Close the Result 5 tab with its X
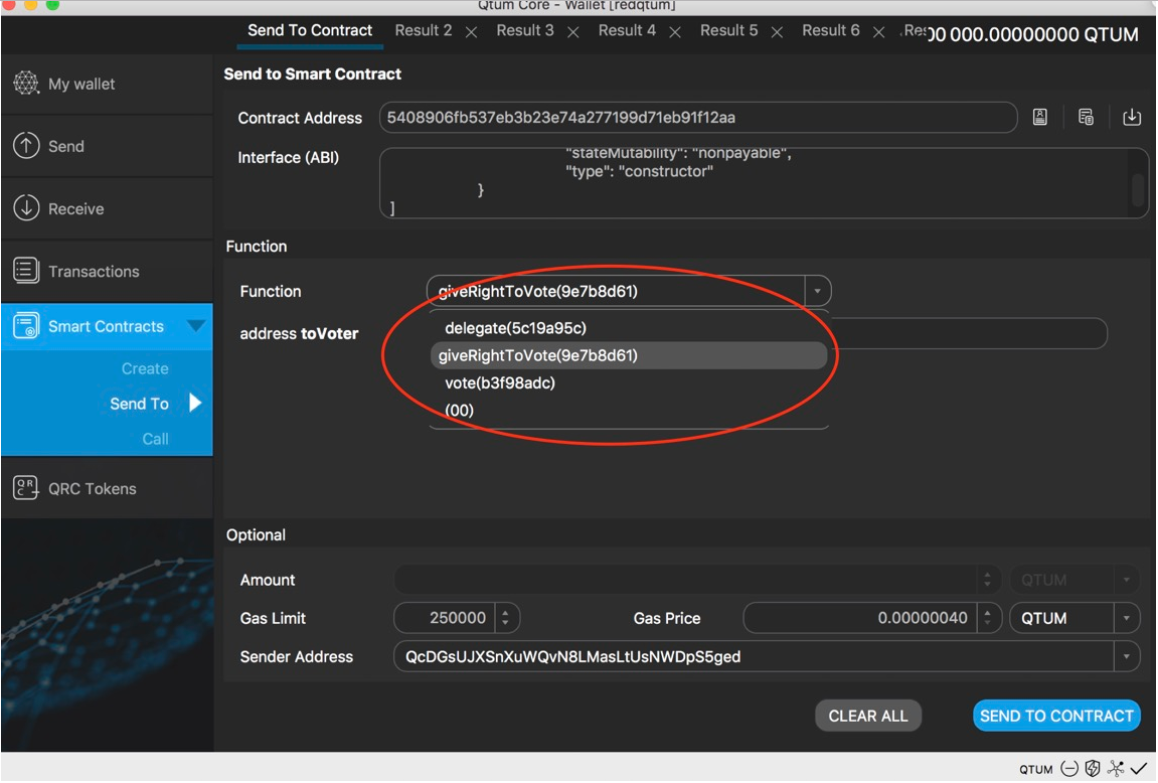 (x=777, y=33)
